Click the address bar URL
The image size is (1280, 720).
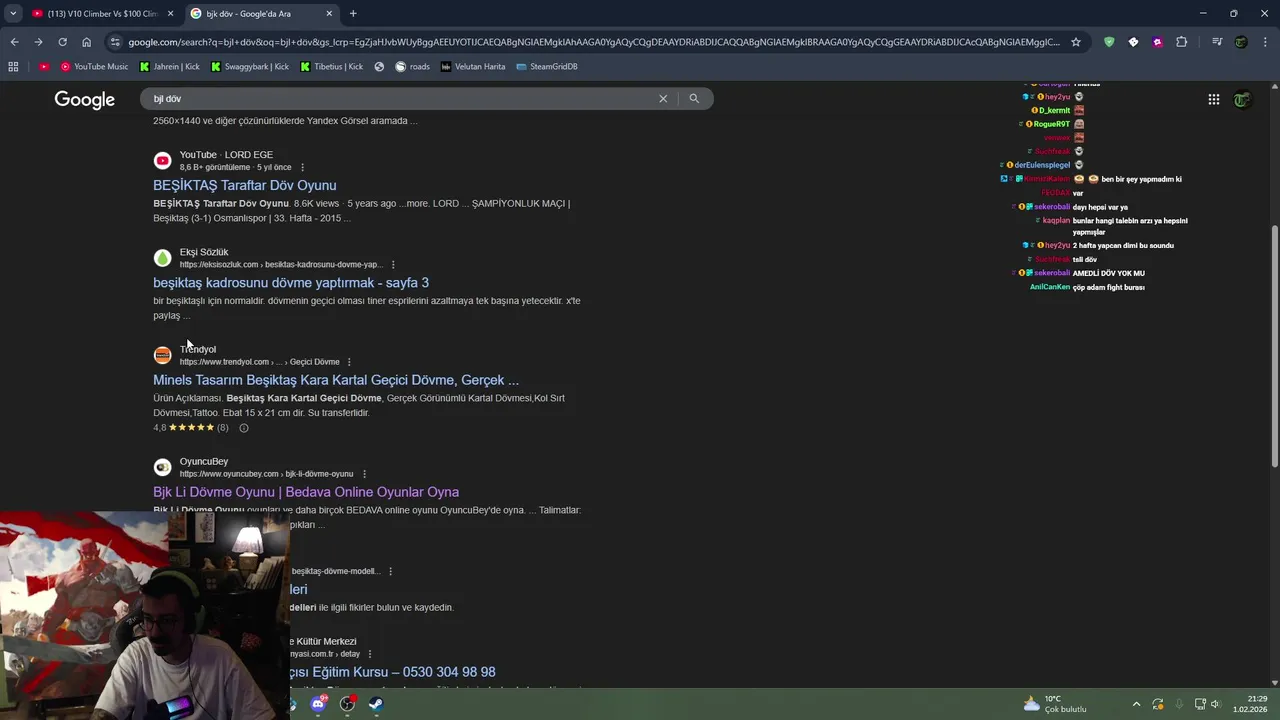coord(594,42)
